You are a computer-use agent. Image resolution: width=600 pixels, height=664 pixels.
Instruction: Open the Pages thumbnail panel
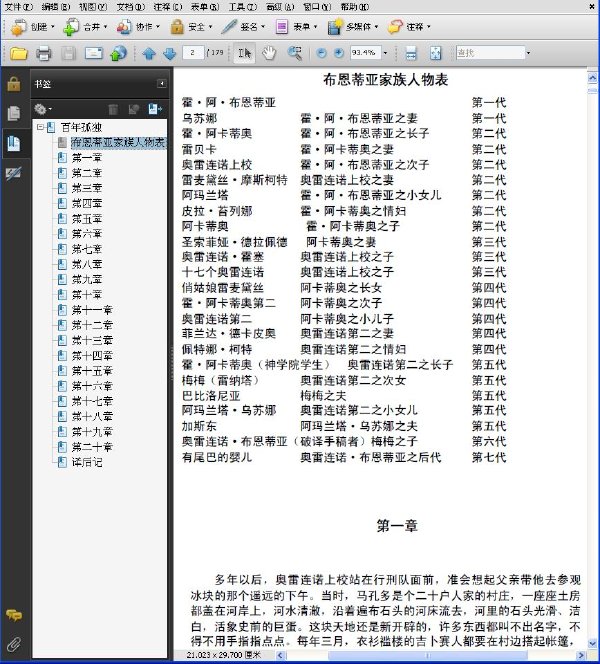point(14,113)
